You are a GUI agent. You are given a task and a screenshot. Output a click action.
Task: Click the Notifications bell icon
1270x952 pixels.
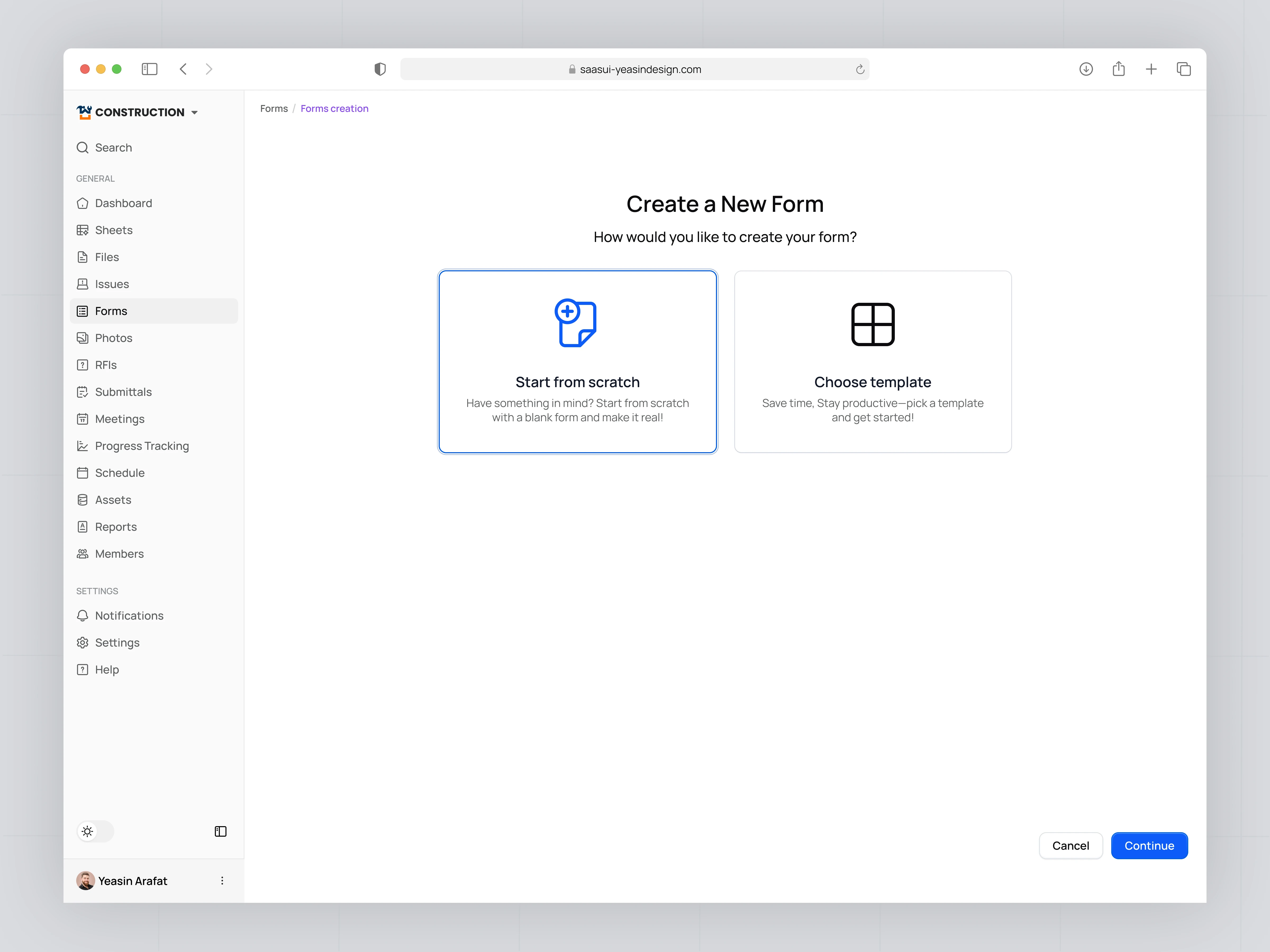[83, 616]
